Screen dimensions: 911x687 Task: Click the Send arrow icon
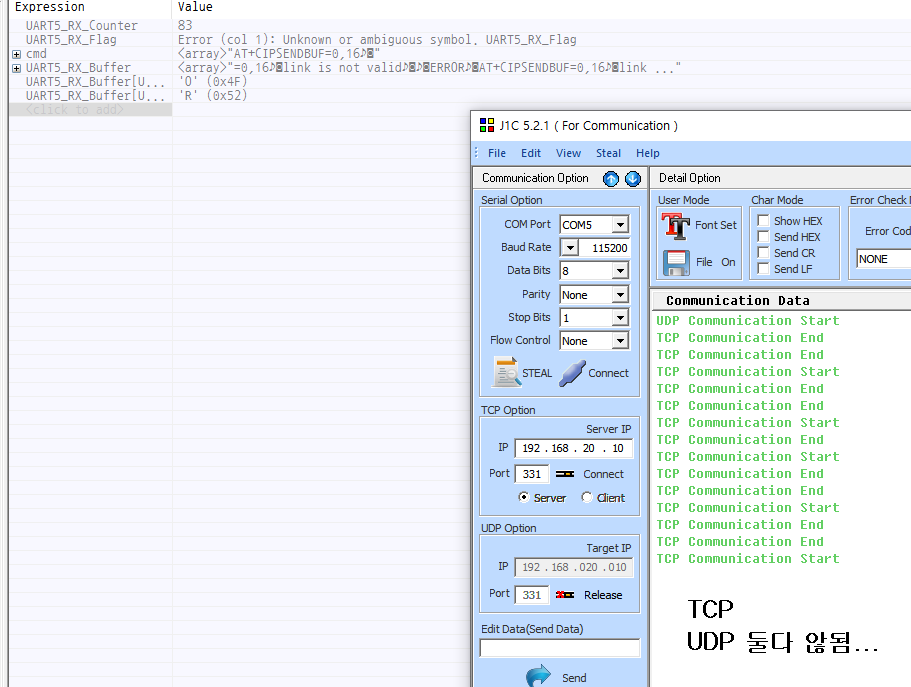(538, 677)
